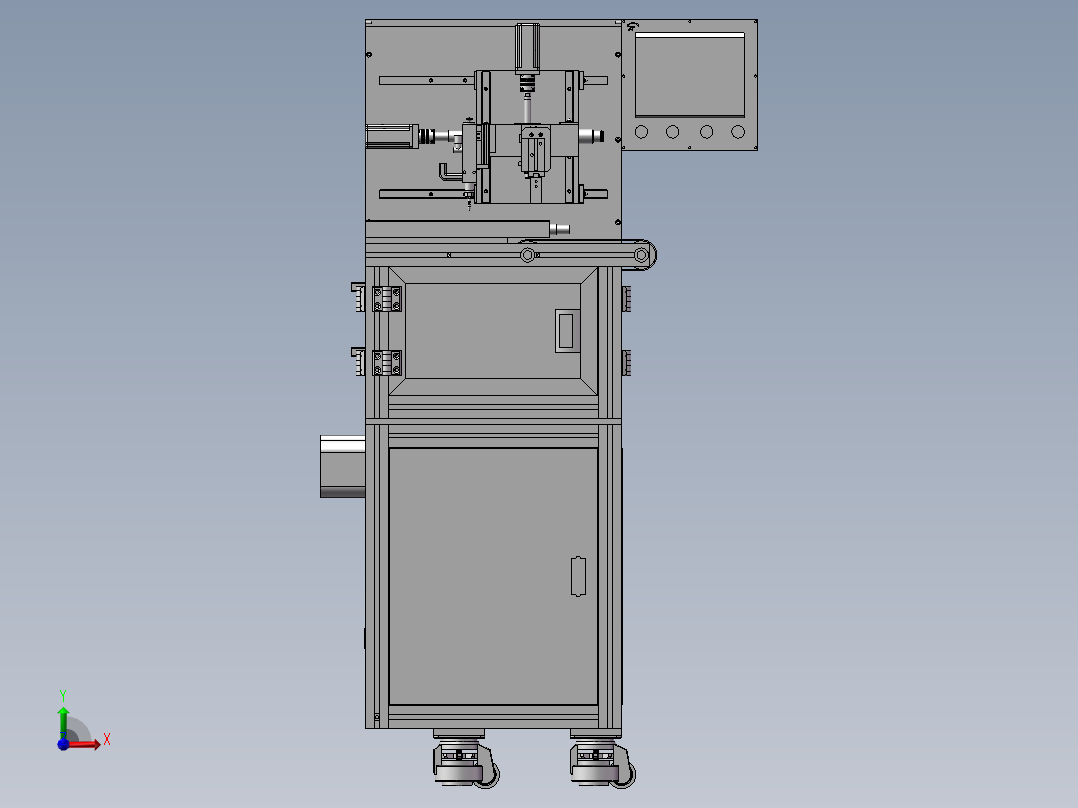The height and width of the screenshot is (808, 1078).
Task: Select the horizontal motor on the left of backplate
Action: (x=392, y=135)
